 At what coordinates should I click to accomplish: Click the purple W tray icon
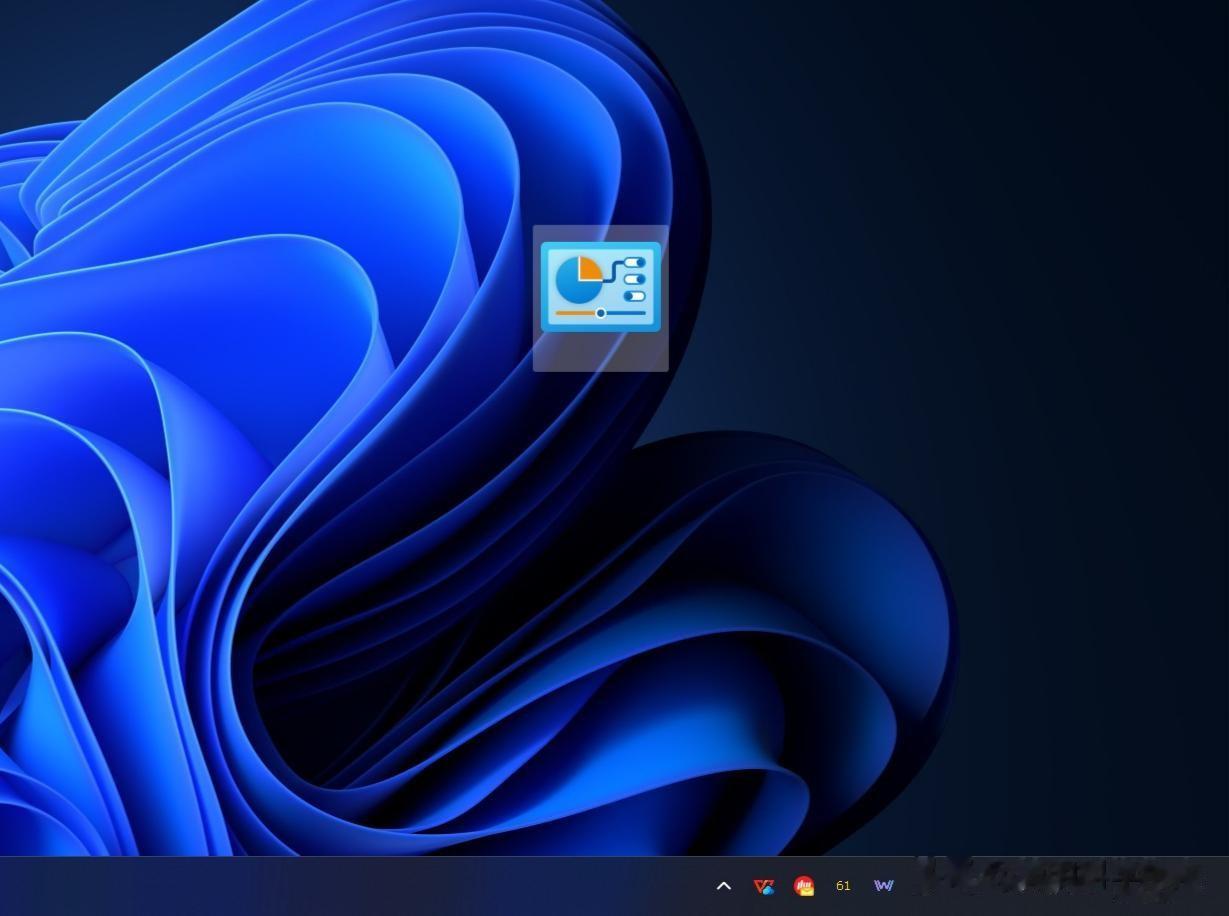click(x=883, y=886)
